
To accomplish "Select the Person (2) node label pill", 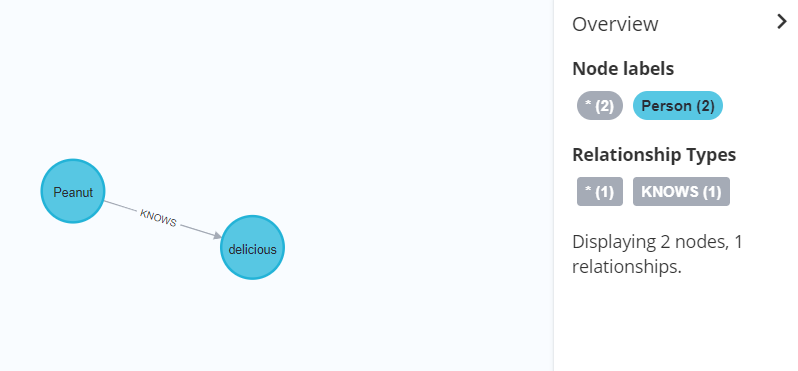I will click(x=678, y=106).
